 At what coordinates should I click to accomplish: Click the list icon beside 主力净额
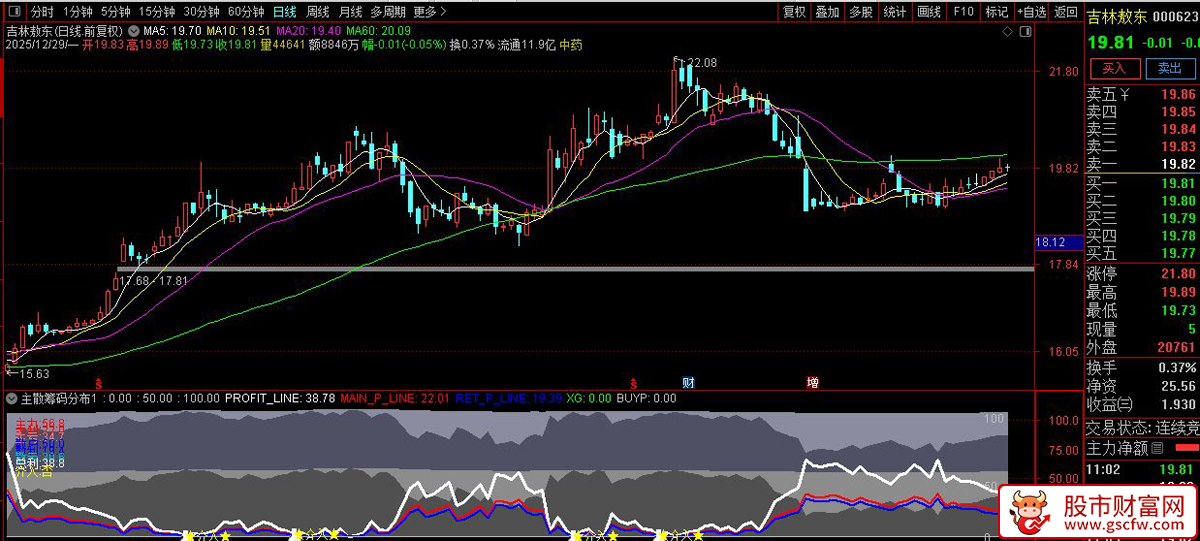click(x=1157, y=448)
